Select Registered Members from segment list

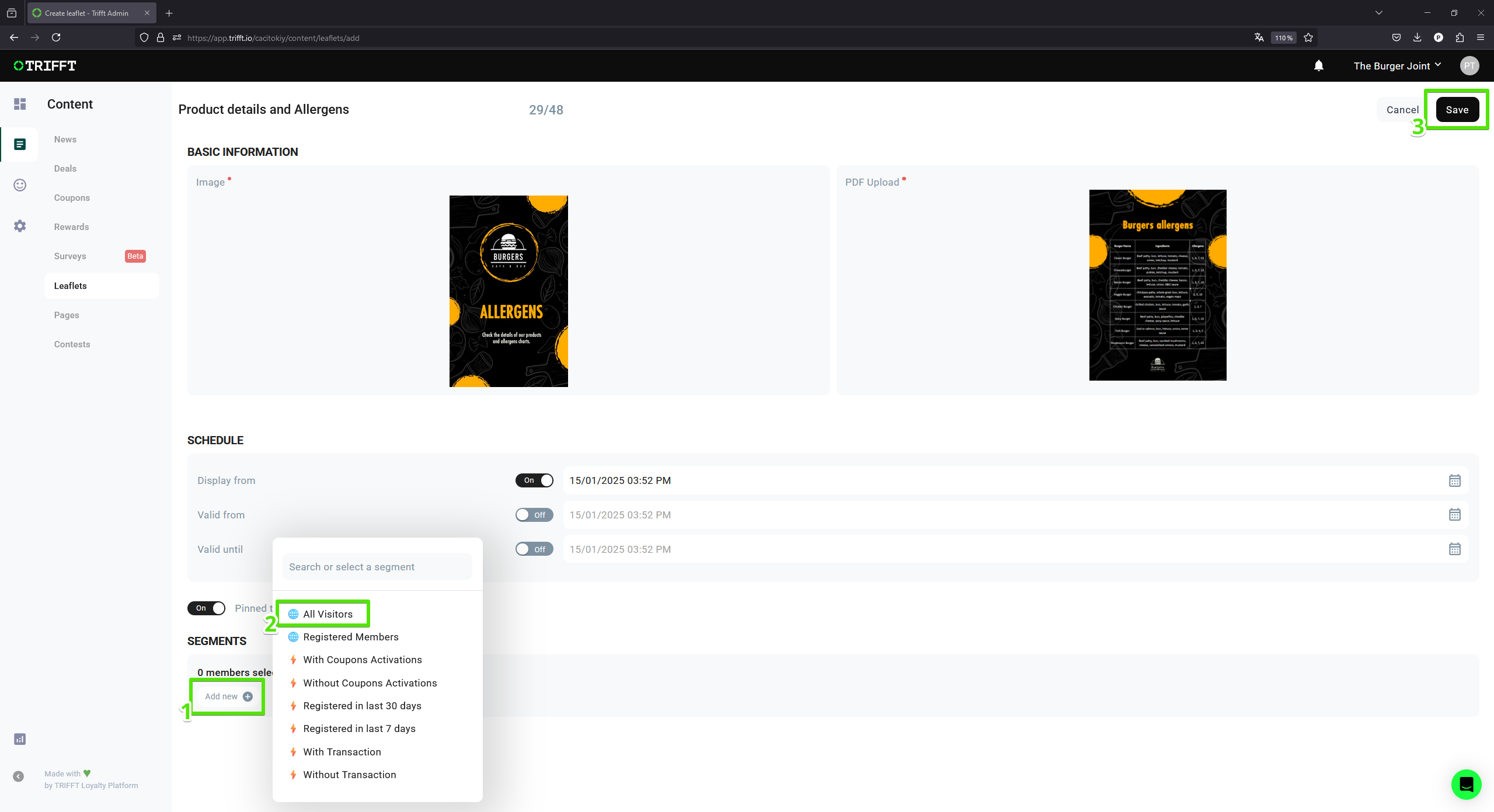351,636
